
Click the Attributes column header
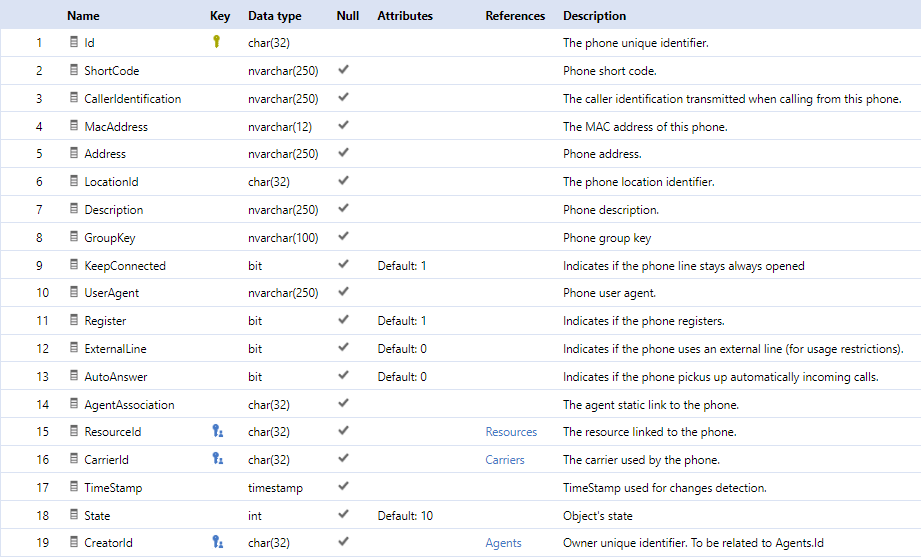coord(405,16)
